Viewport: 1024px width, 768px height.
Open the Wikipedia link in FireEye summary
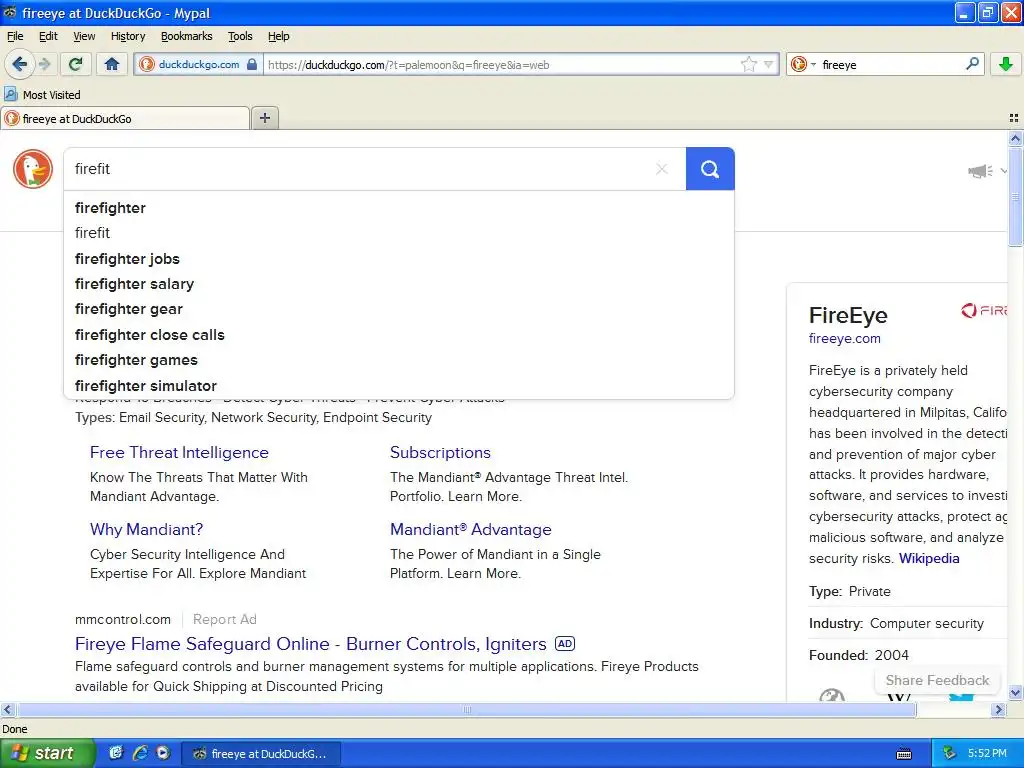click(929, 558)
